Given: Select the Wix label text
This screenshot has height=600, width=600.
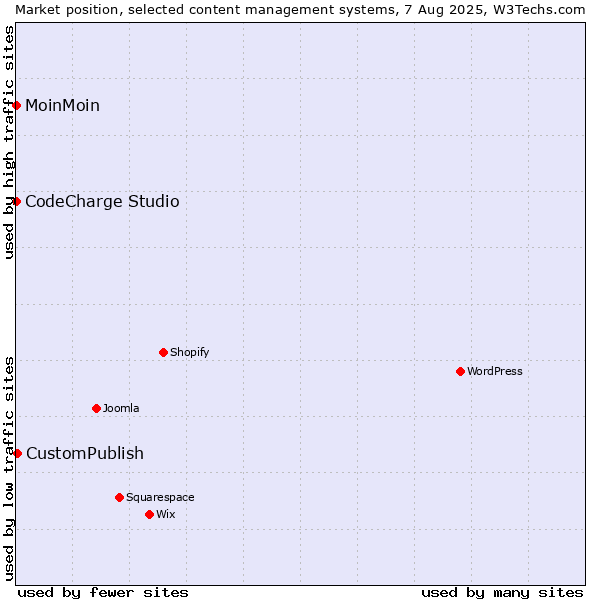Looking at the screenshot, I should click(x=166, y=515).
